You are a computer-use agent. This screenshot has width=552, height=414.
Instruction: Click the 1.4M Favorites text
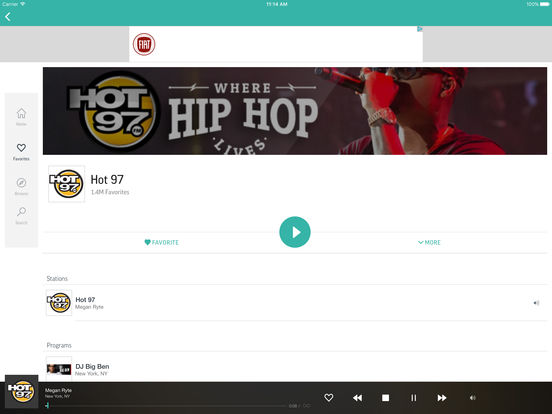(110, 192)
